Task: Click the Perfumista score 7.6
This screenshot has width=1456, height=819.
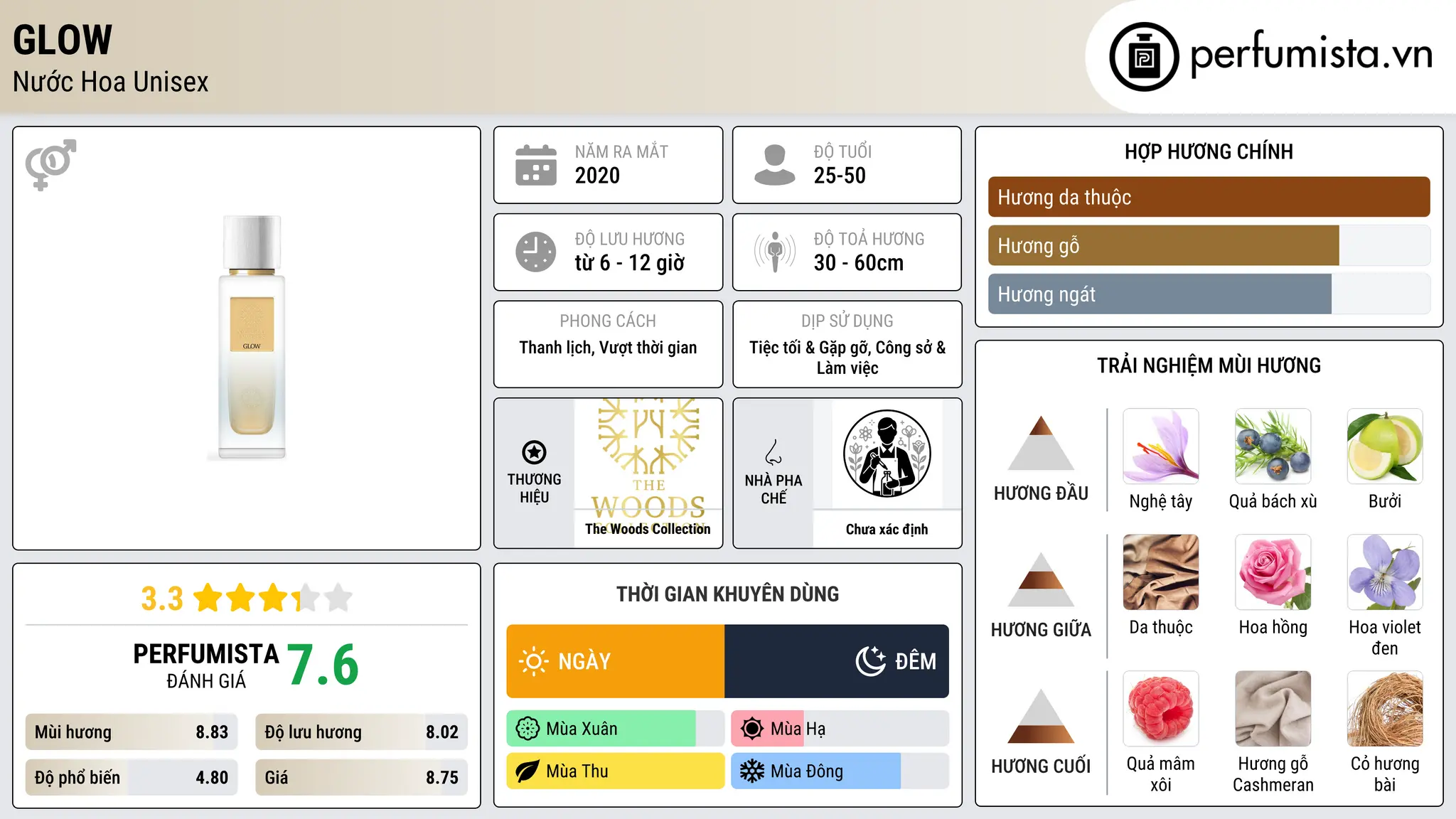Action: 323,665
